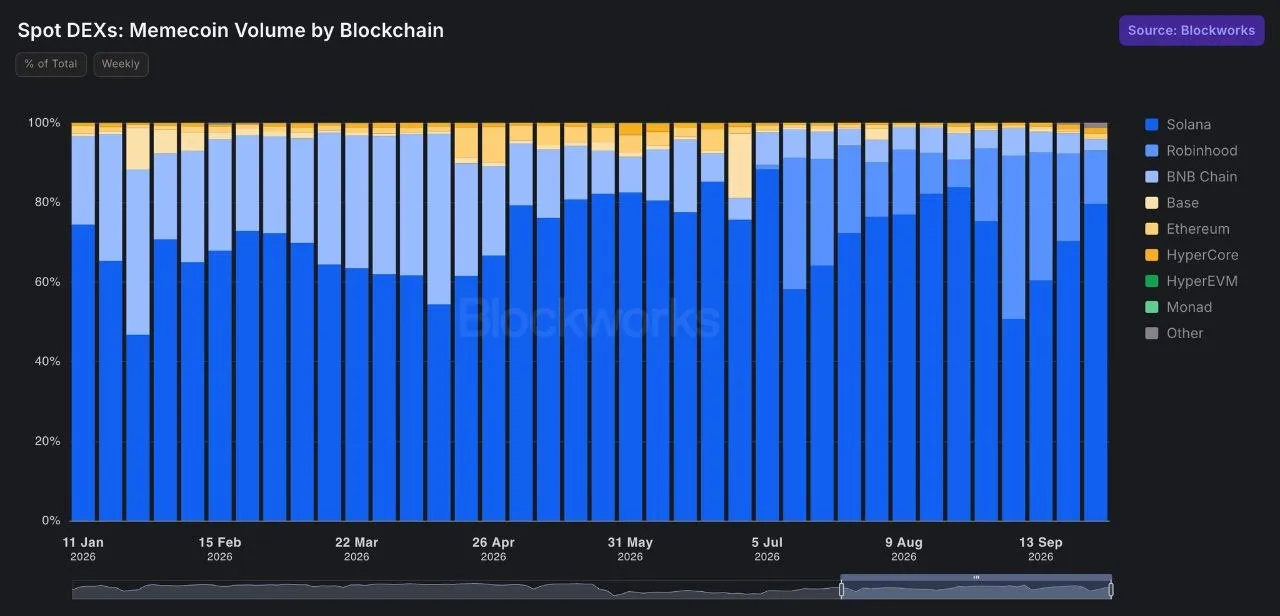Click the range selector's top grip bar

(x=976, y=577)
